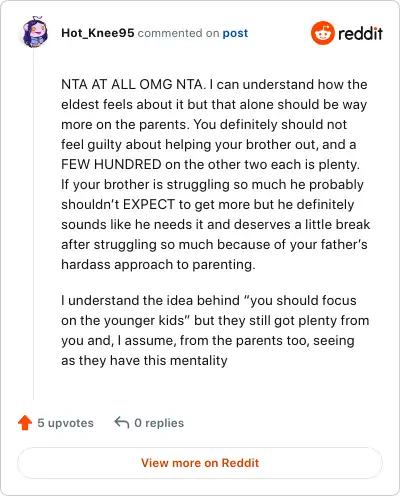Click the 'commented on' text in header
The height and width of the screenshot is (496, 400).
[x=178, y=33]
